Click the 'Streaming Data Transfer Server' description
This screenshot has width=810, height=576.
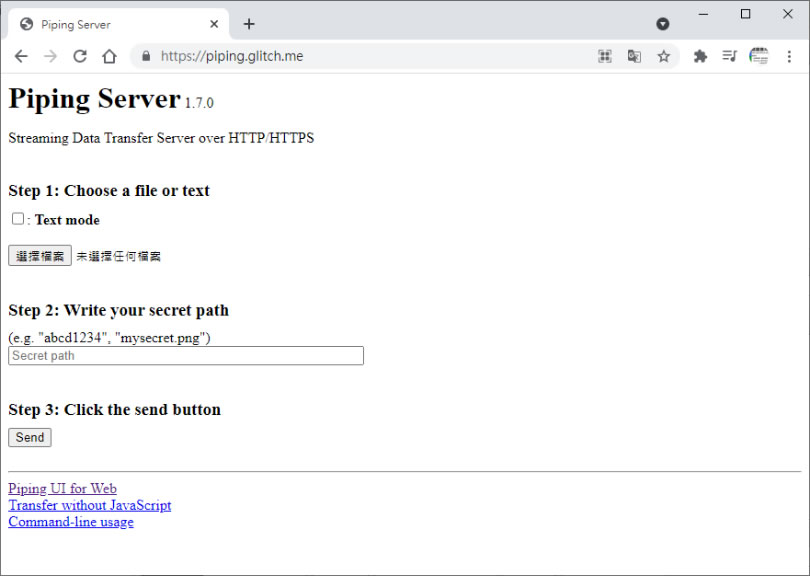(161, 138)
